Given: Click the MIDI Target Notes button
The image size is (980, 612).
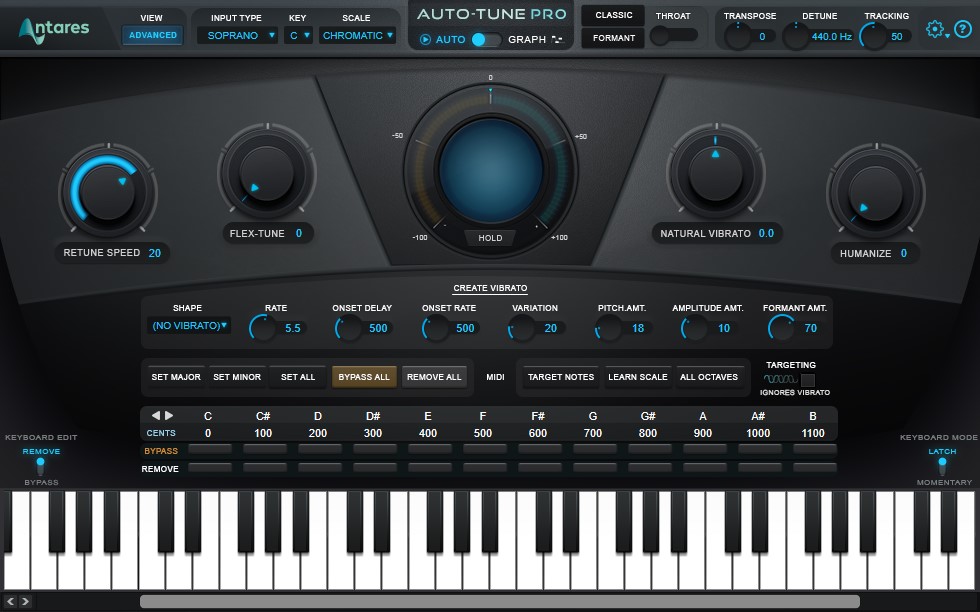Looking at the screenshot, I should point(561,377).
